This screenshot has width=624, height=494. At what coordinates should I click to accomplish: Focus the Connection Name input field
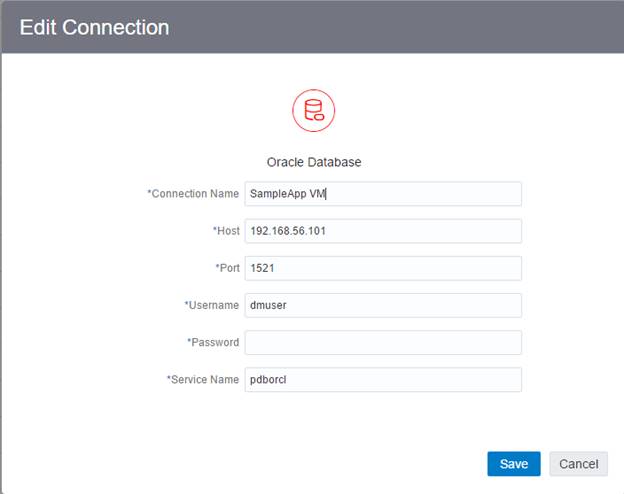click(383, 193)
